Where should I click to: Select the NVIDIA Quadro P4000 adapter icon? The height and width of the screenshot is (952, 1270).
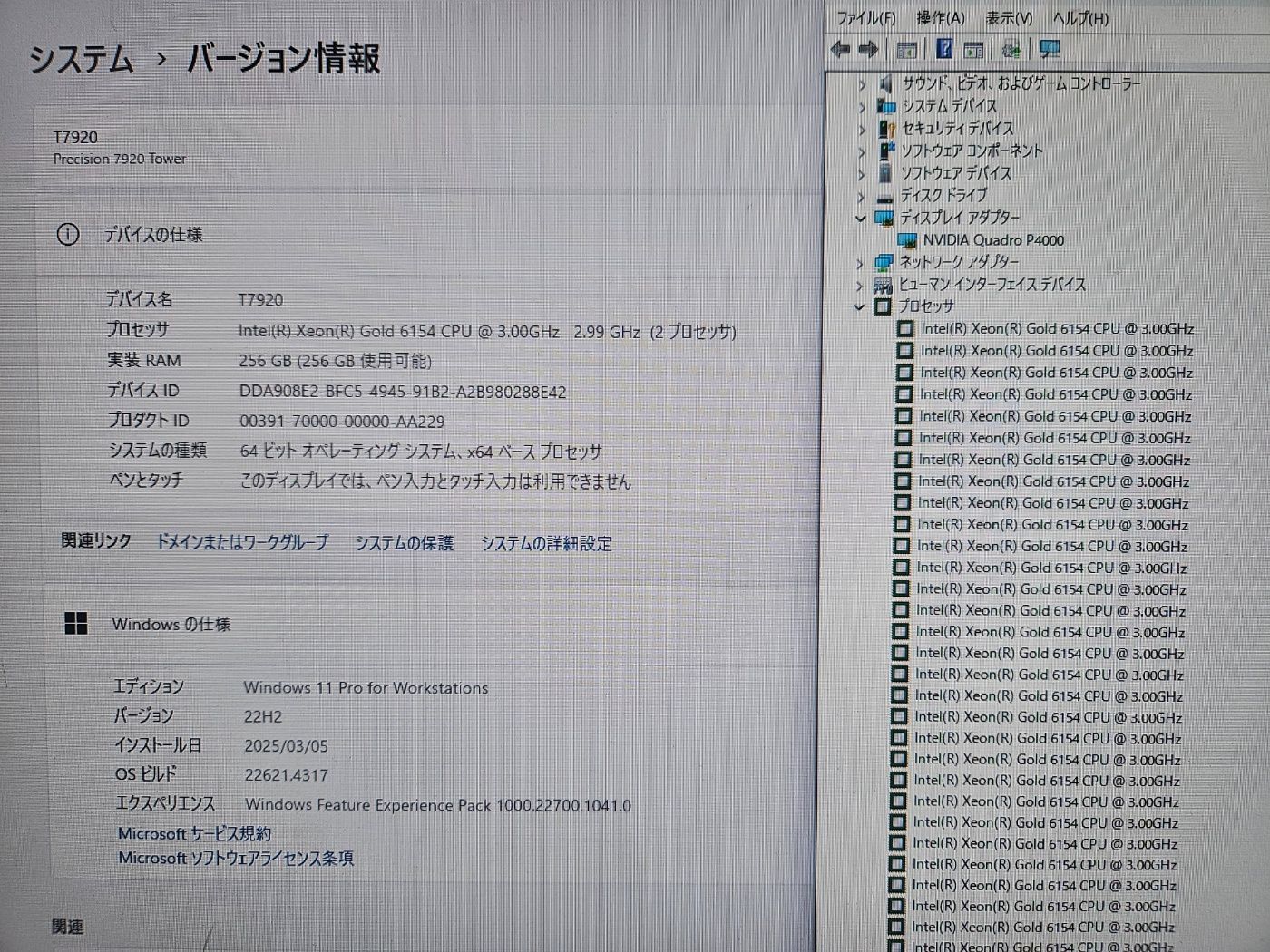(906, 240)
